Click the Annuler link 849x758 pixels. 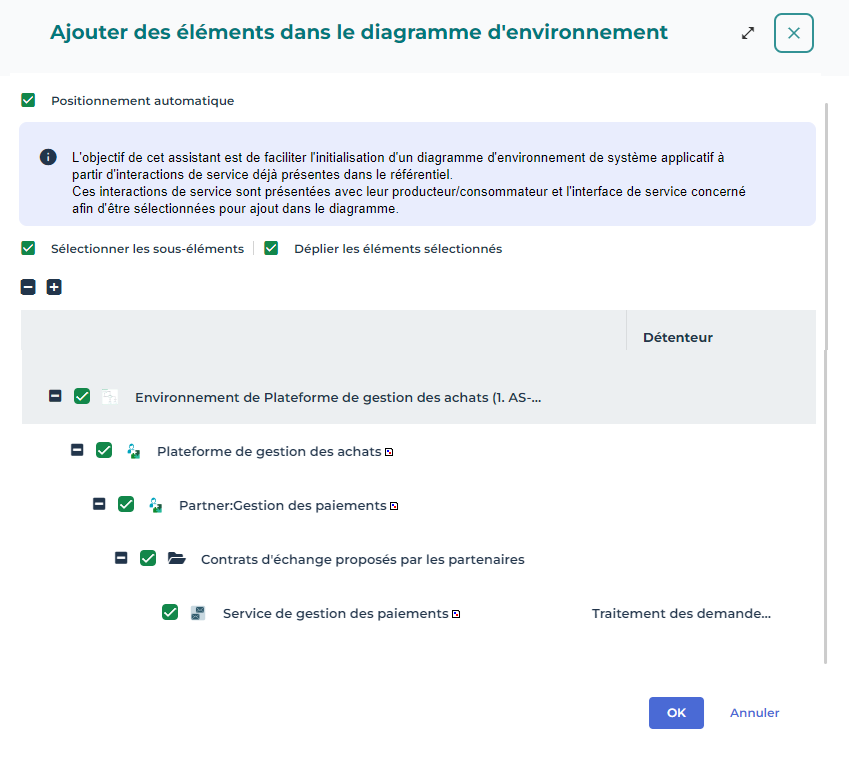tap(754, 713)
